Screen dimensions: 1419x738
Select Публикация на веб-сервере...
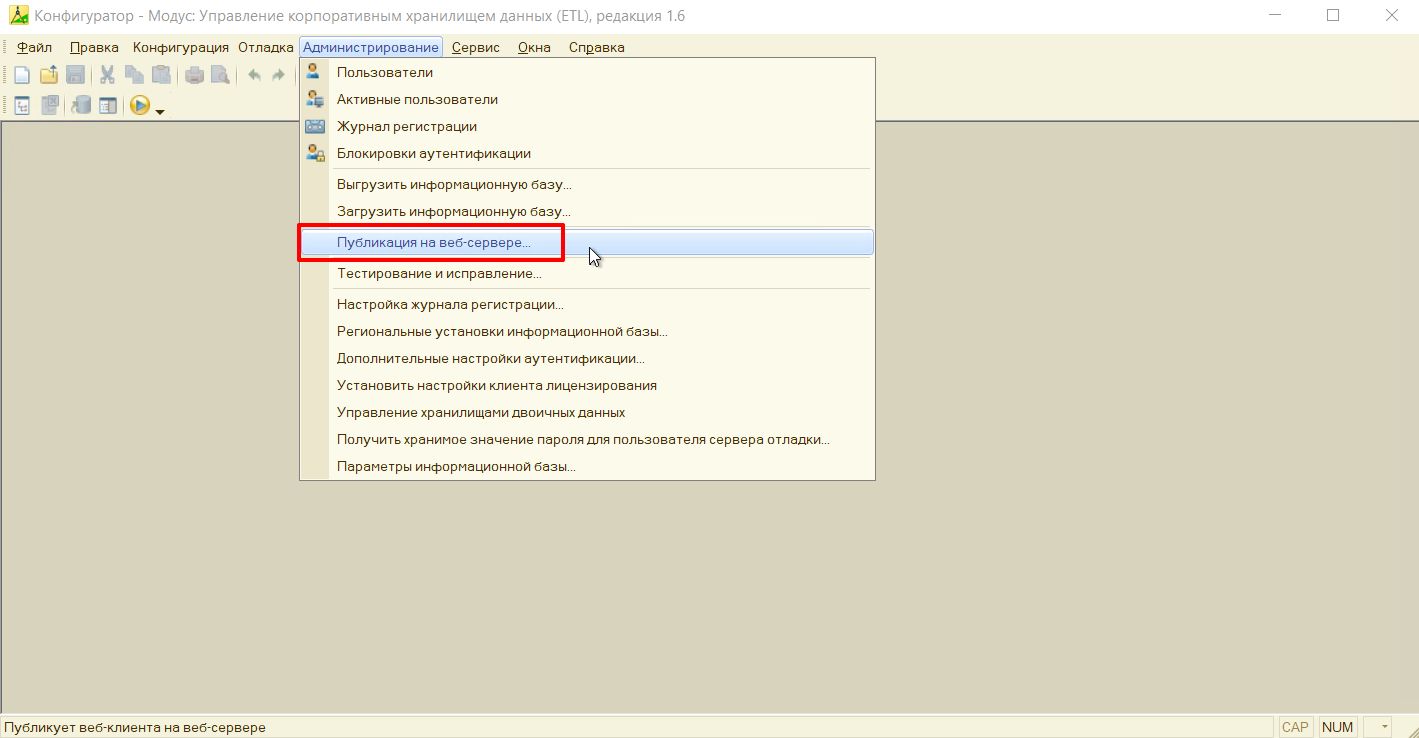pyautogui.click(x=587, y=242)
